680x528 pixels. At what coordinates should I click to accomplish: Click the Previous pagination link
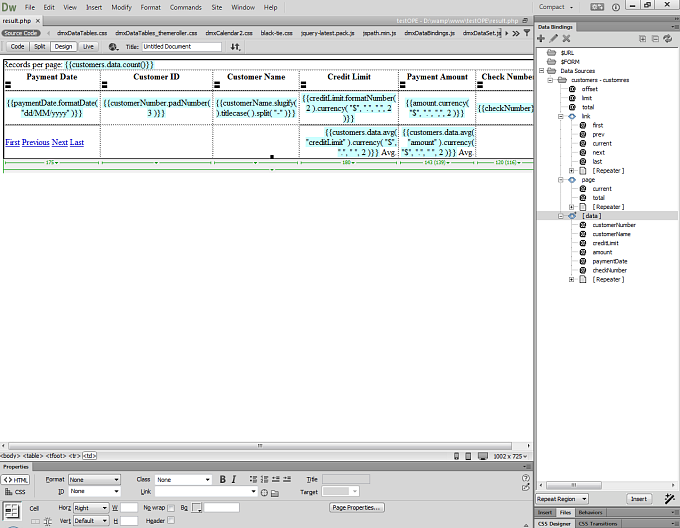point(36,142)
